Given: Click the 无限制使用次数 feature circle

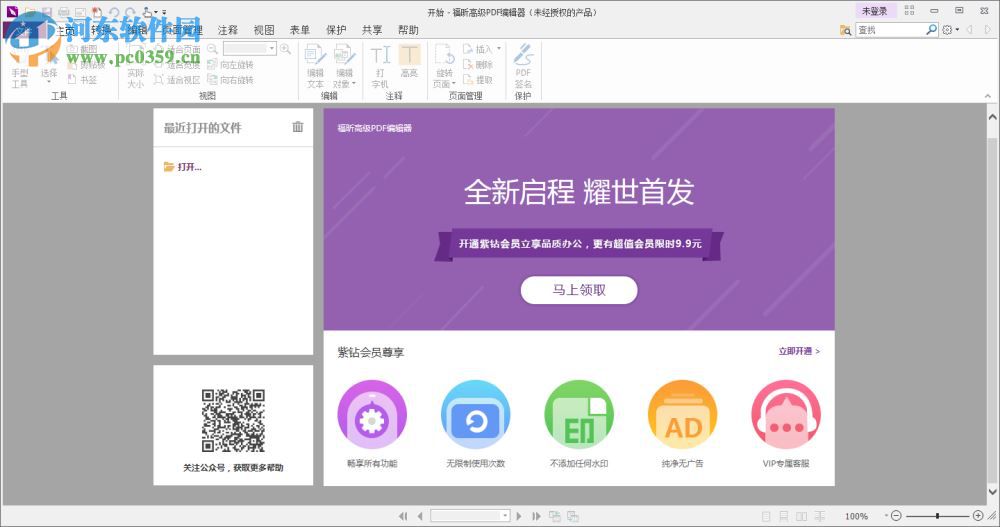Looking at the screenshot, I should point(475,415).
